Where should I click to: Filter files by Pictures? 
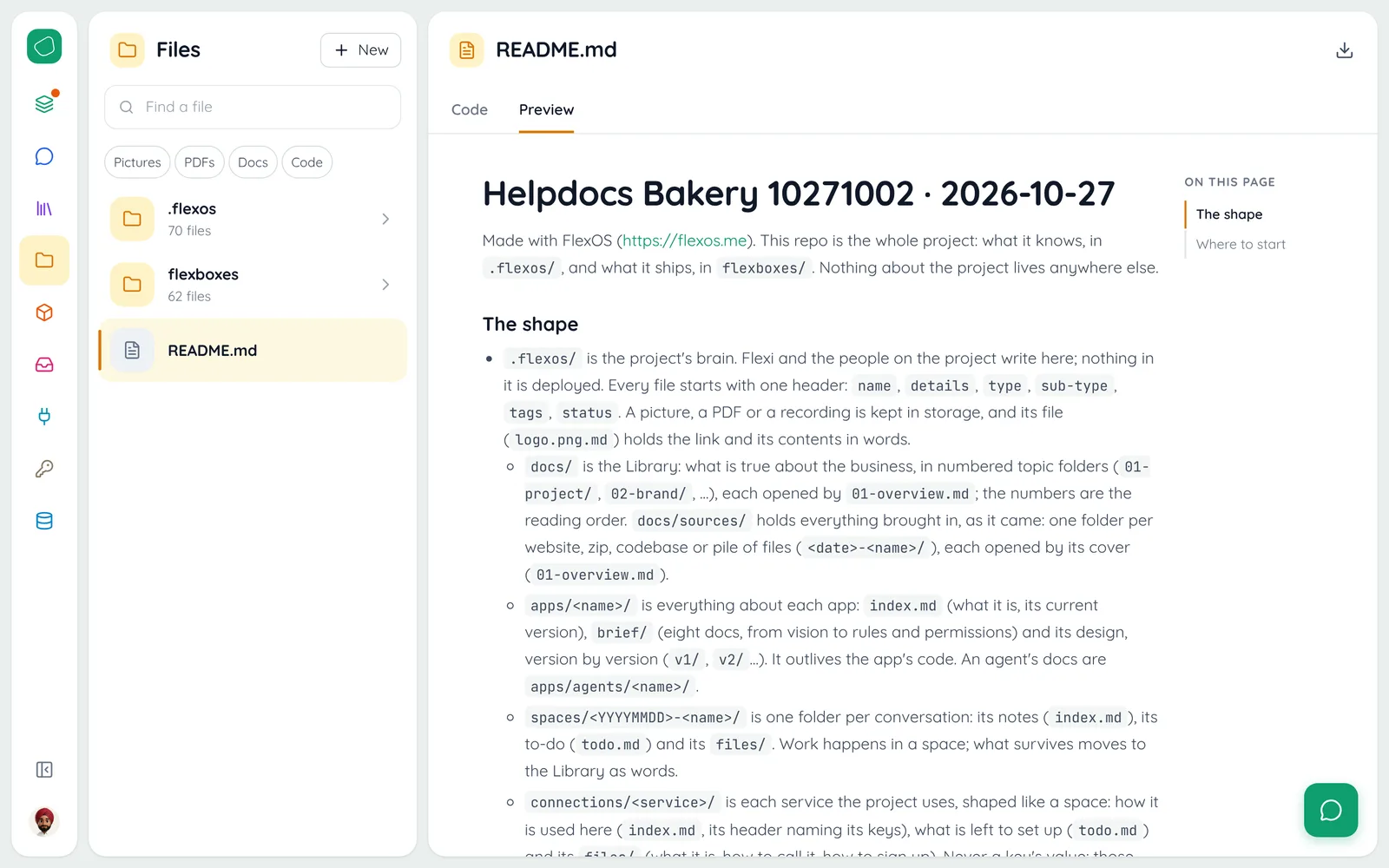[x=137, y=162]
